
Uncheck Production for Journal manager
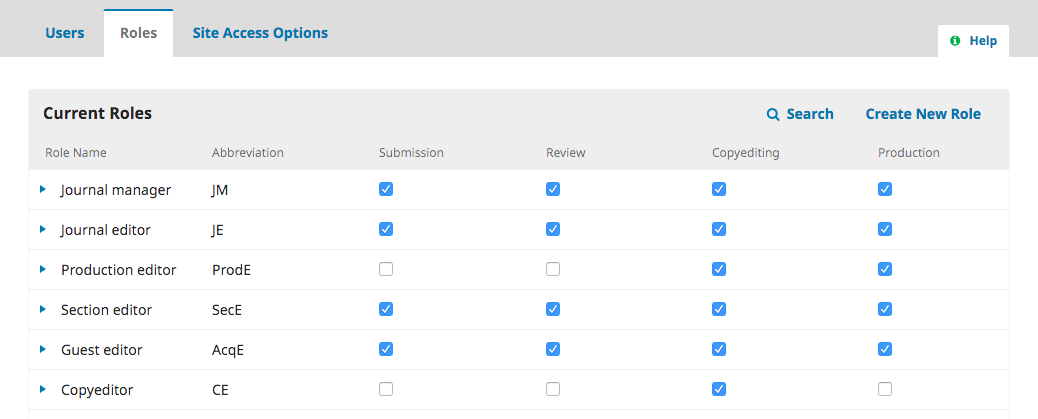(885, 189)
